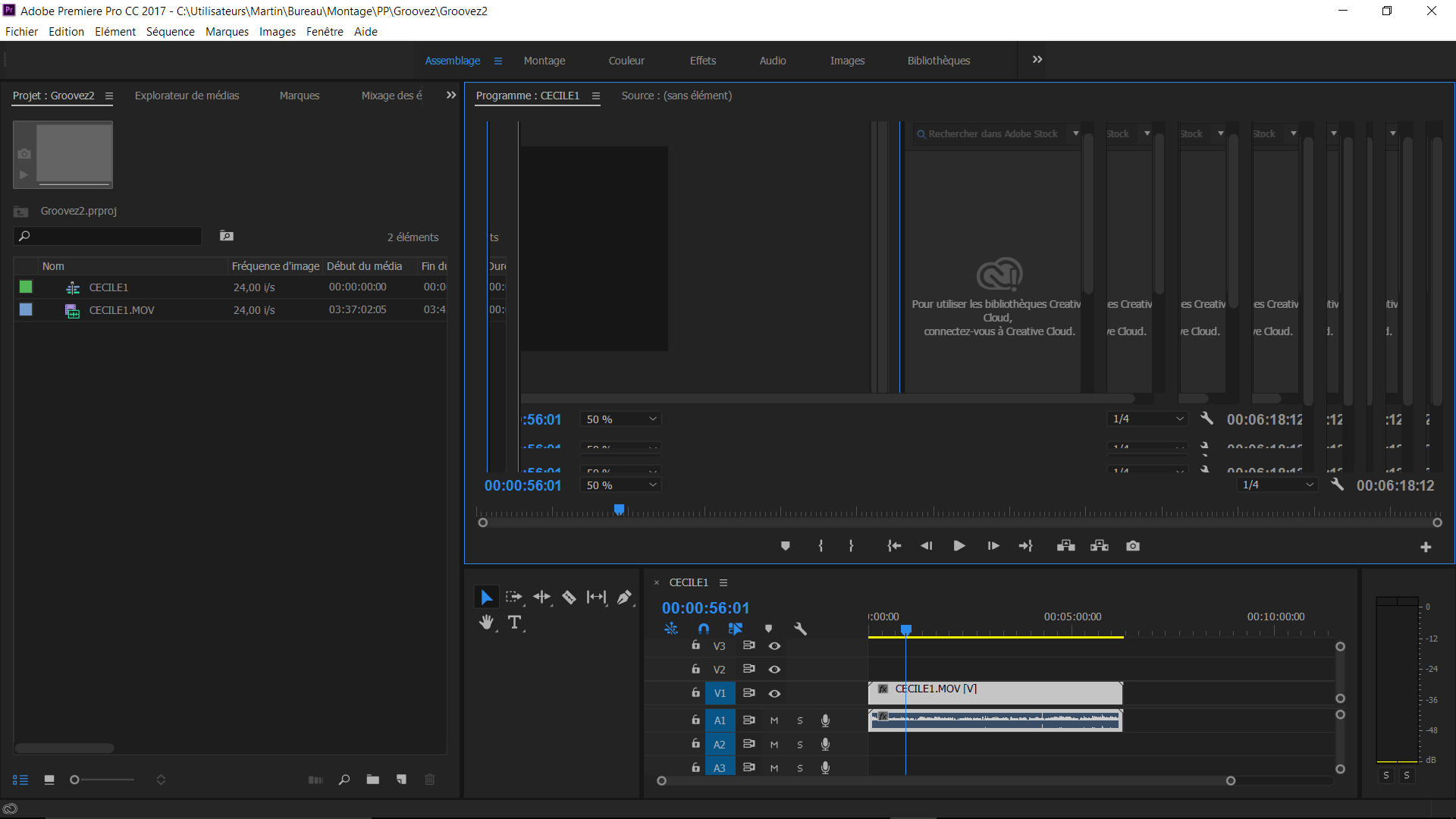Select the Ripple Edit tool
Image resolution: width=1456 pixels, height=819 pixels.
[541, 598]
